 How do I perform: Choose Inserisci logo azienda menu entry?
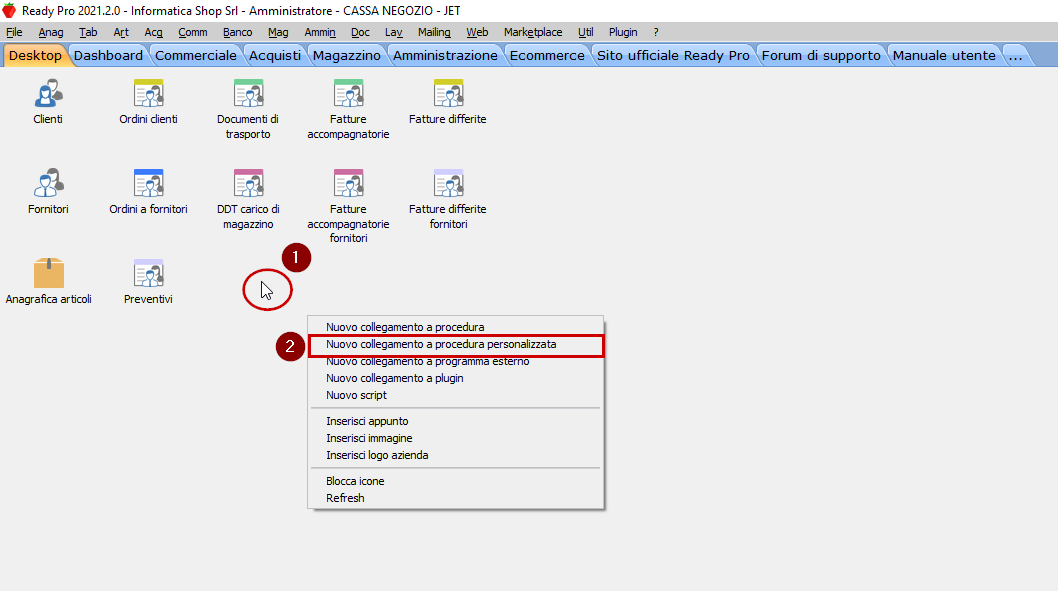tap(455, 455)
